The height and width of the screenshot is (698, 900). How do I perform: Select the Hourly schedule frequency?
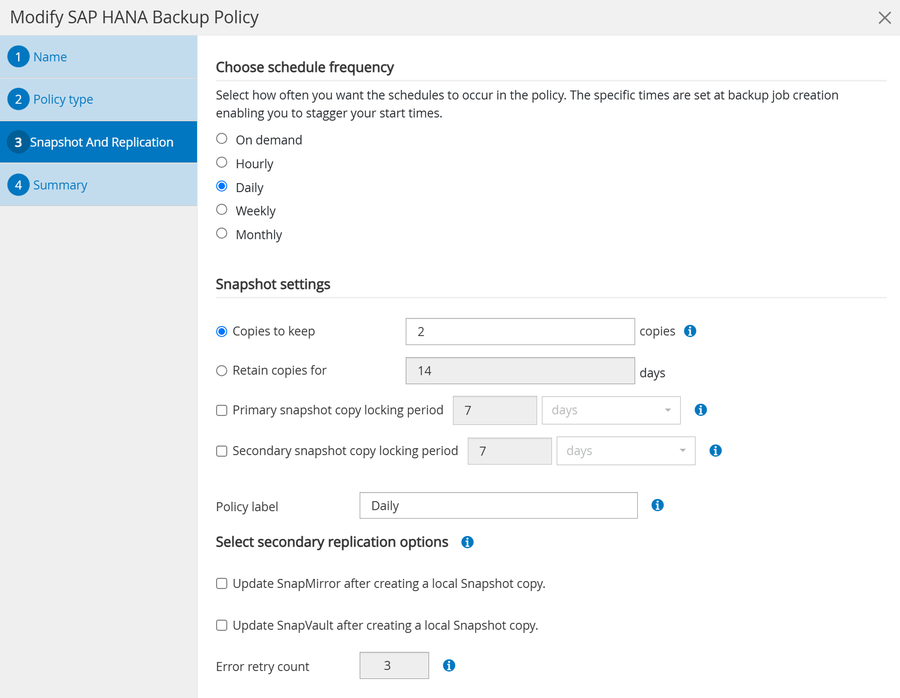(222, 163)
